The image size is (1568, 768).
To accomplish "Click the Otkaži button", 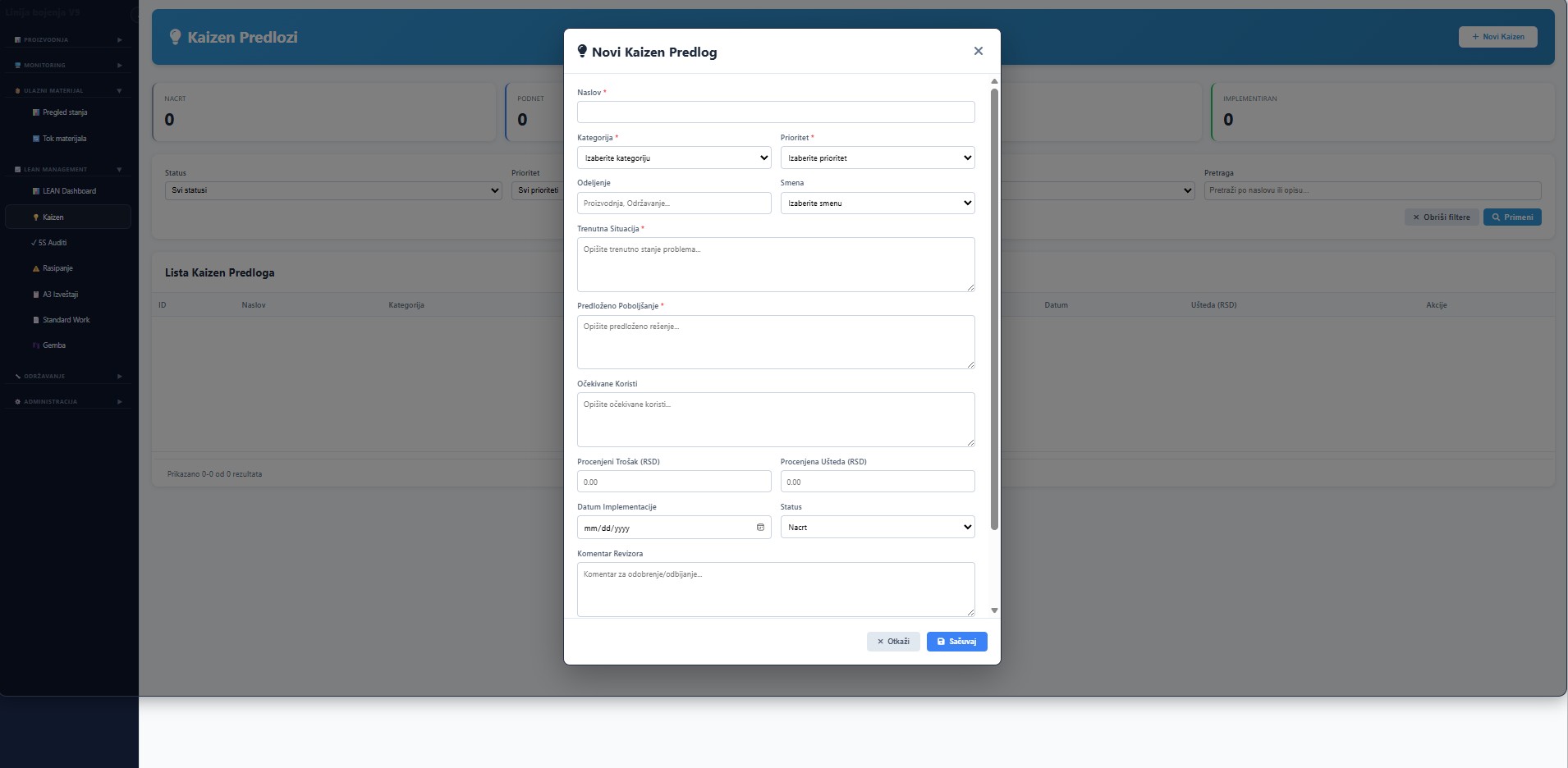I will (x=893, y=642).
